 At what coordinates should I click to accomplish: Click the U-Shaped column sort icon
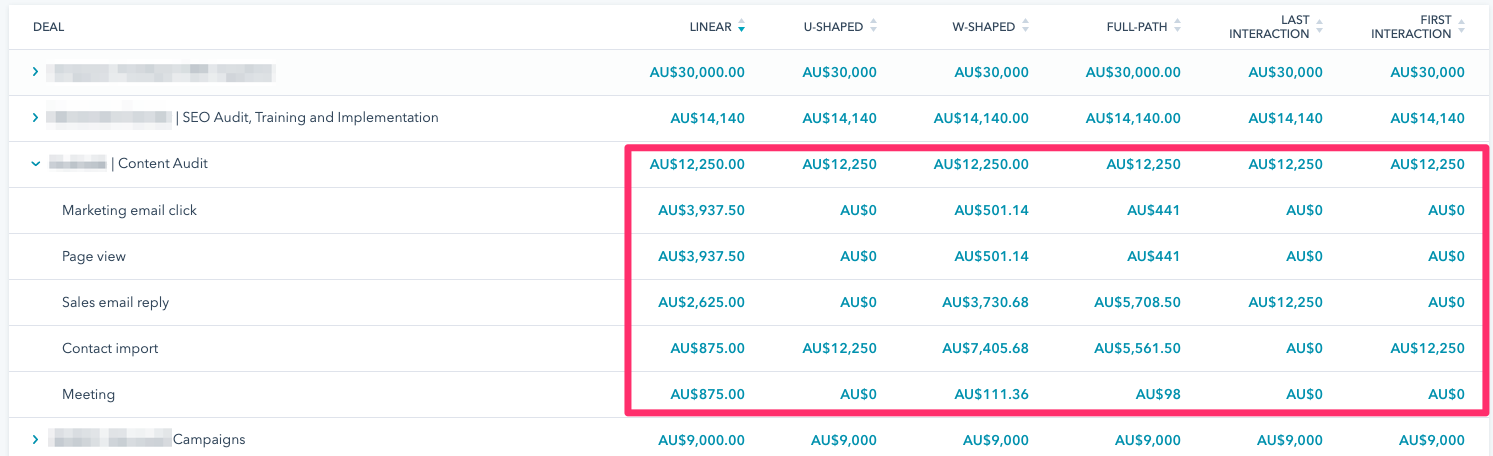tap(873, 27)
